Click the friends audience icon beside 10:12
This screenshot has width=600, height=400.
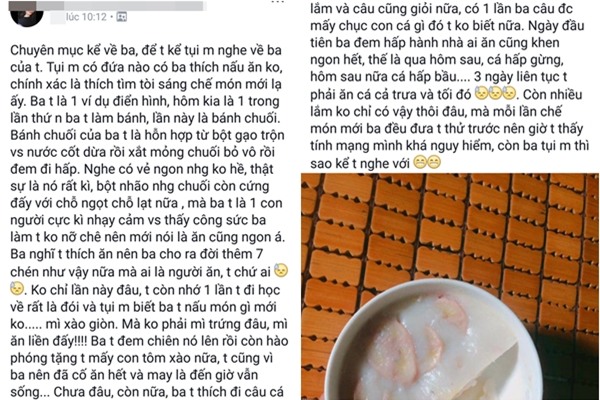(122, 17)
